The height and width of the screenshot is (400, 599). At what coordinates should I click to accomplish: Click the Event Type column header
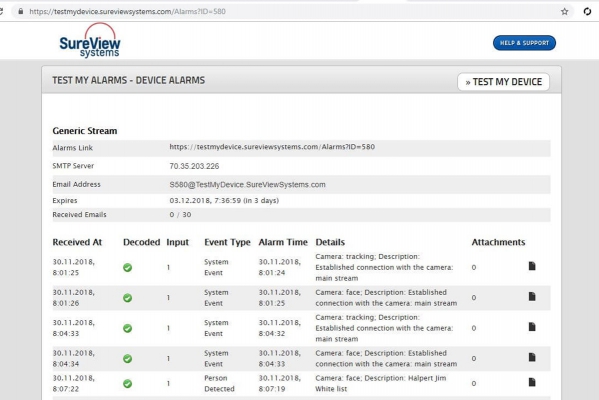[x=227, y=242]
